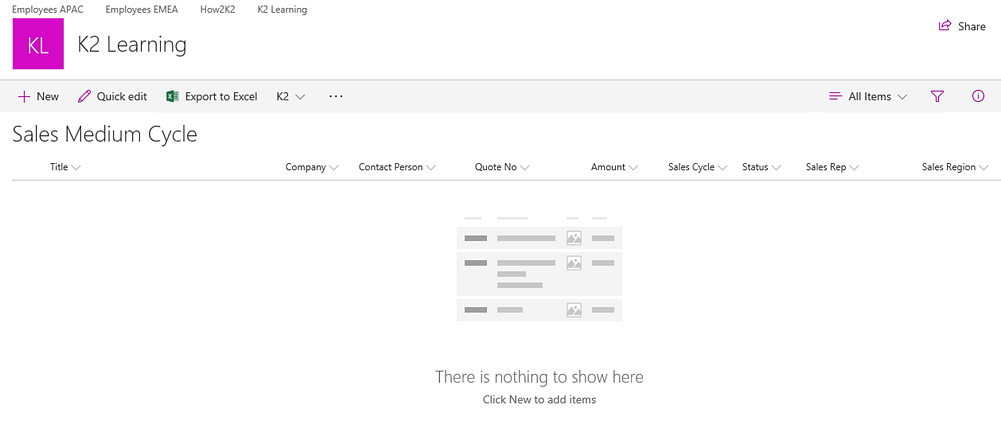Open K2 Learning top navigation link

[282, 10]
